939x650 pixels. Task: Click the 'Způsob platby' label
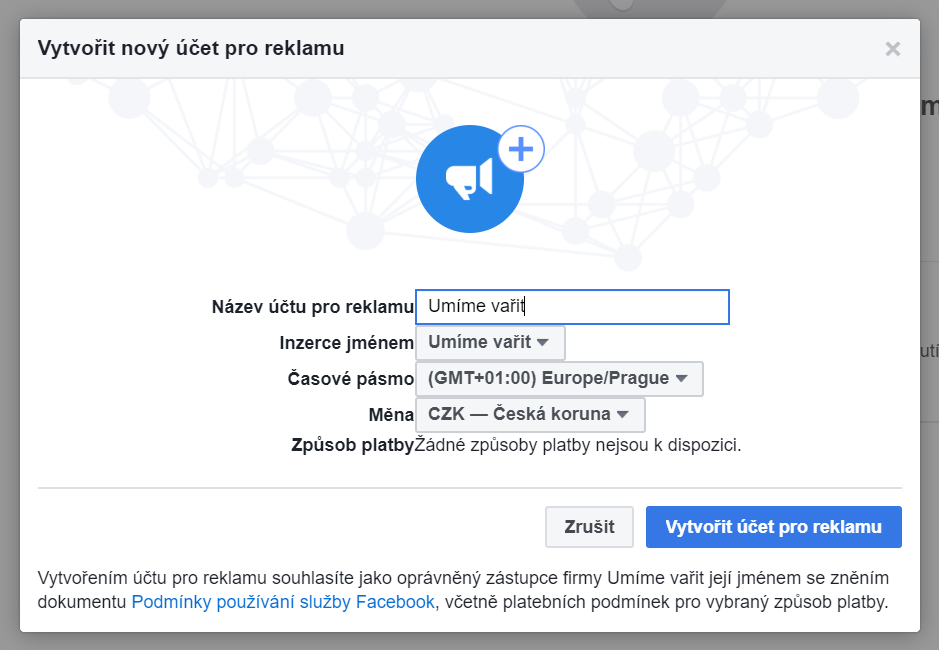(353, 445)
